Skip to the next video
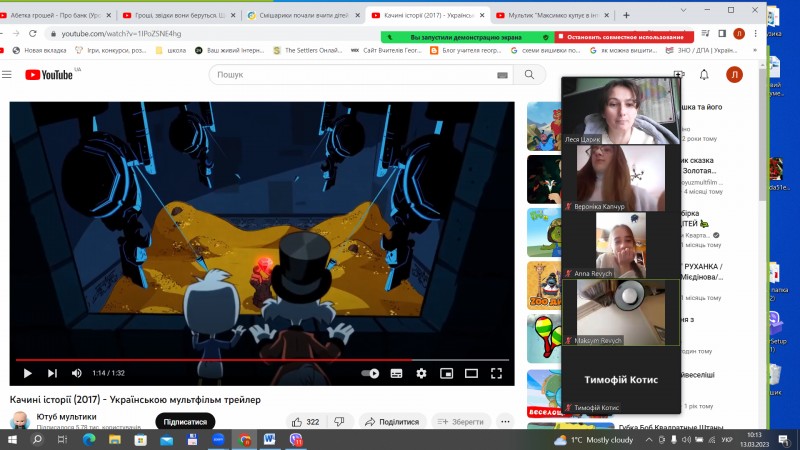This screenshot has width=800, height=450. pos(52,373)
